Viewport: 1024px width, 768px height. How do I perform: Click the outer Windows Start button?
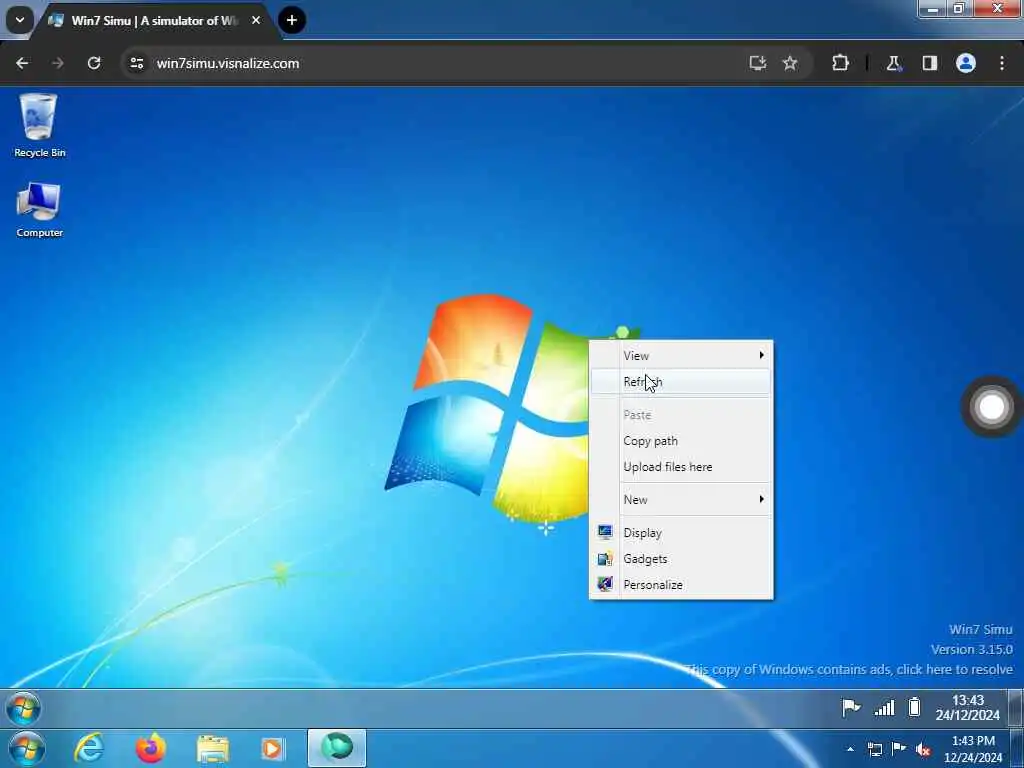26,749
